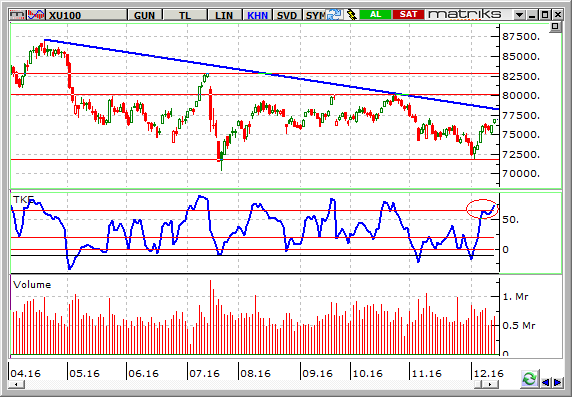Click the 80000 price axis label
Screen dimensions: 572x397
pyautogui.click(x=521, y=96)
